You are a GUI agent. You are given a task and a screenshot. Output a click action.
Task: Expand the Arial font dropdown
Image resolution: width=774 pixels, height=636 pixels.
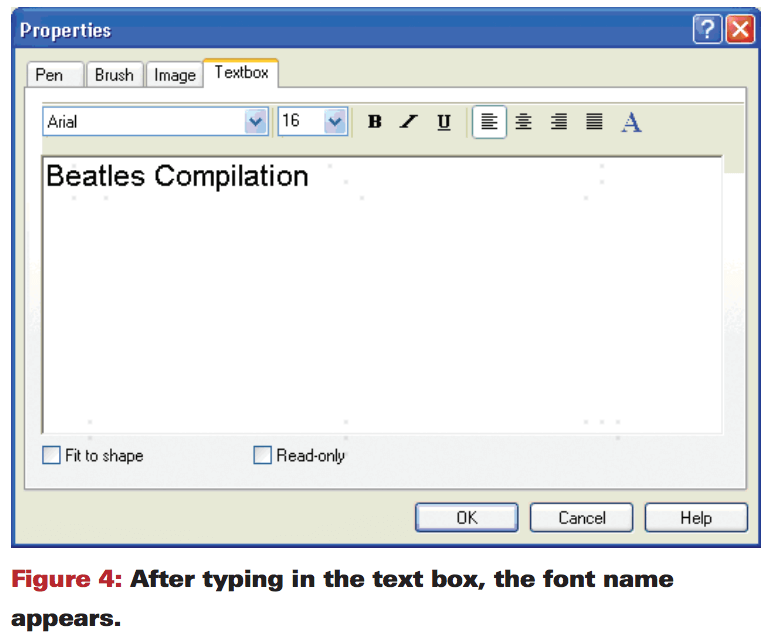coord(256,121)
